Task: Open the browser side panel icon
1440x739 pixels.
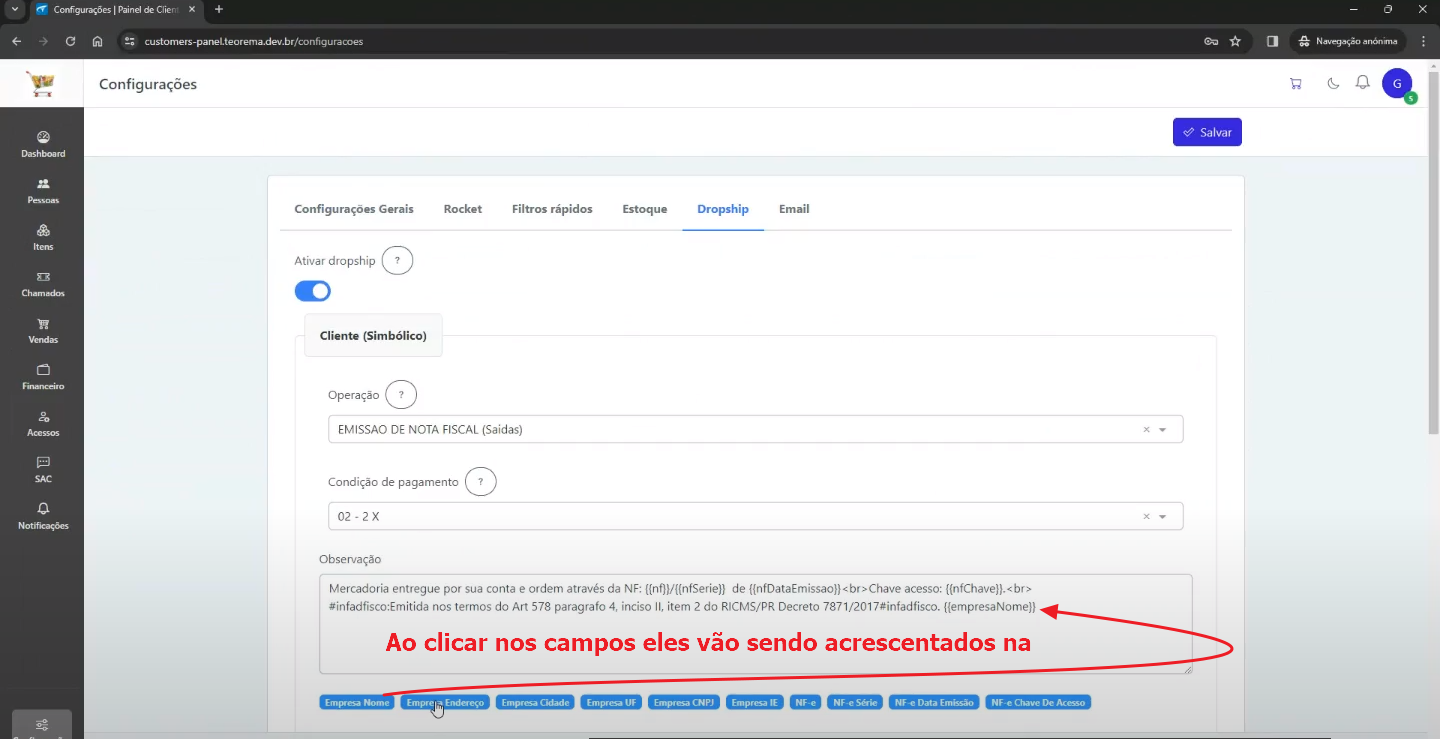Action: coord(1272,41)
